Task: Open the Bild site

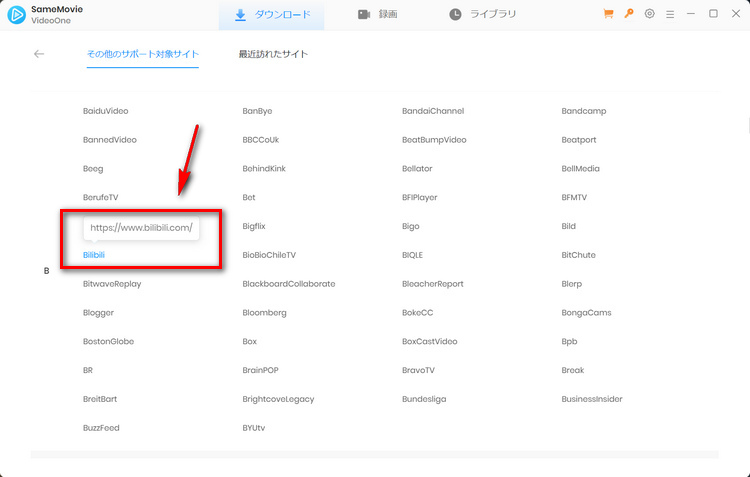Action: 568,226
